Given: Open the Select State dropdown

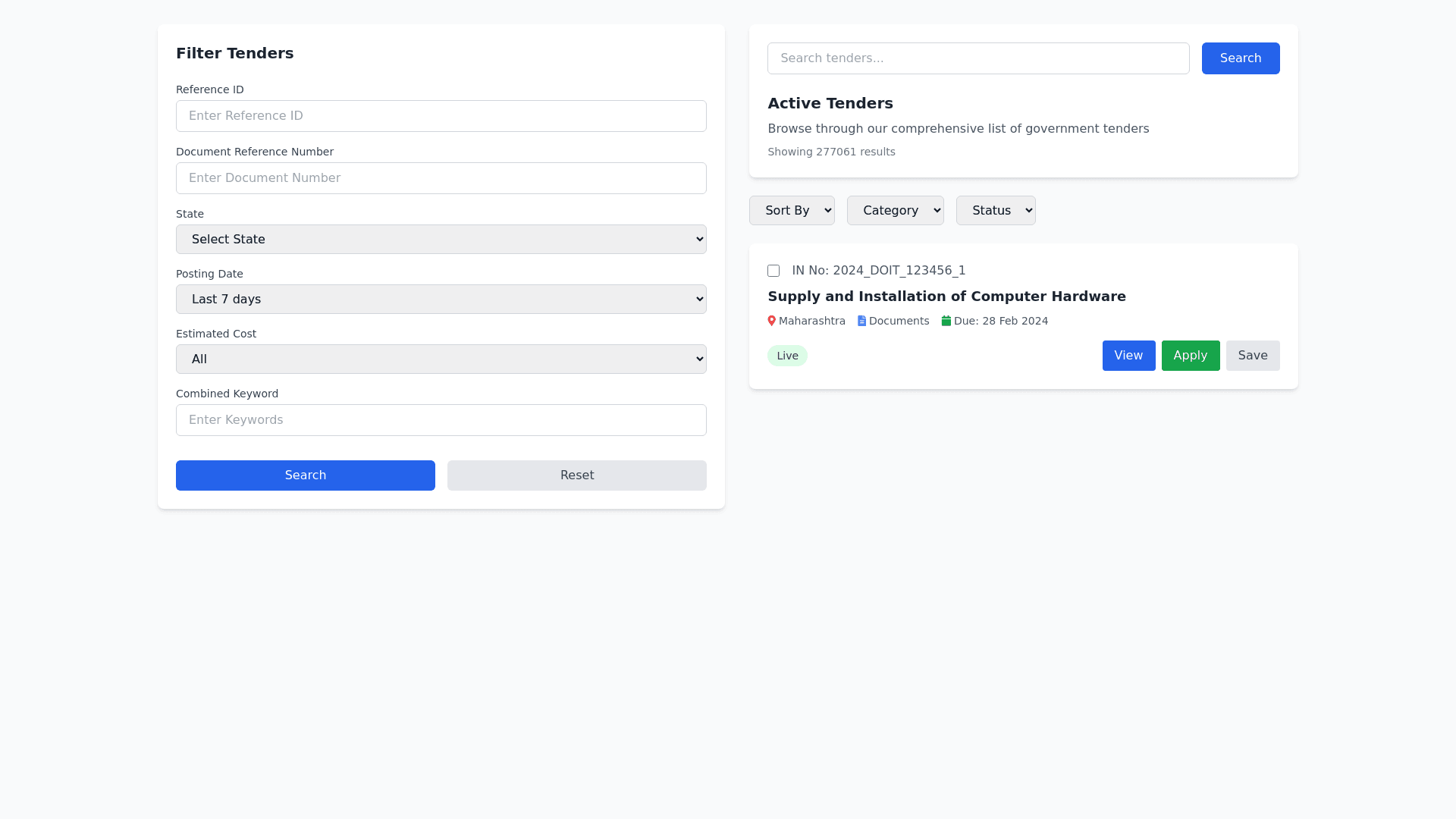Looking at the screenshot, I should [441, 239].
